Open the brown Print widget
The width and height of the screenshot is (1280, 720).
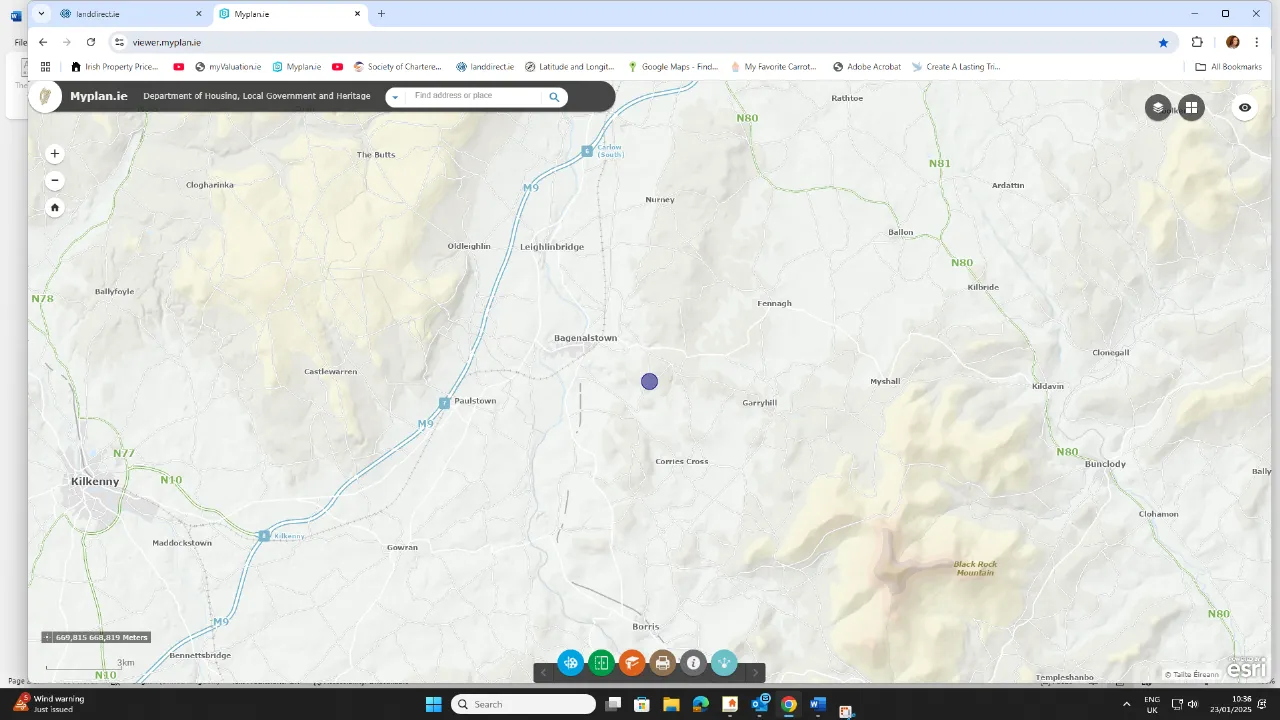662,663
